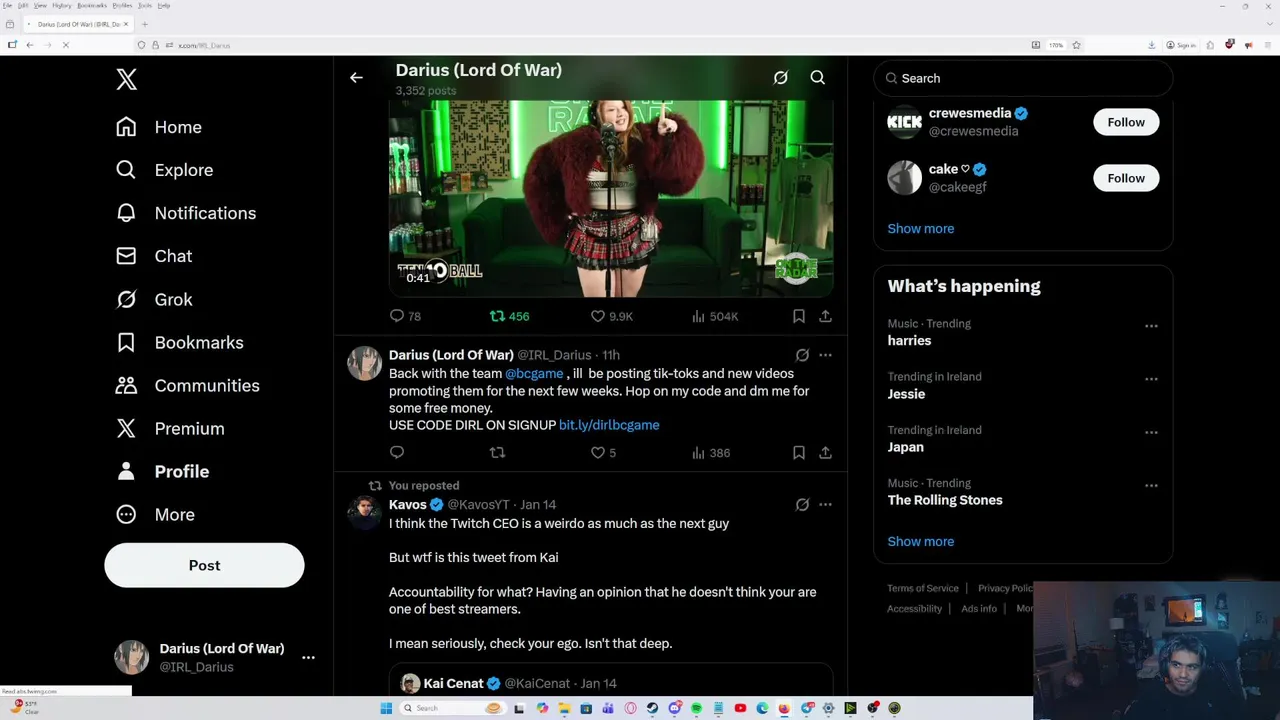The height and width of the screenshot is (720, 1280).
Task: Open Spotify from the taskbar
Action: click(x=696, y=708)
